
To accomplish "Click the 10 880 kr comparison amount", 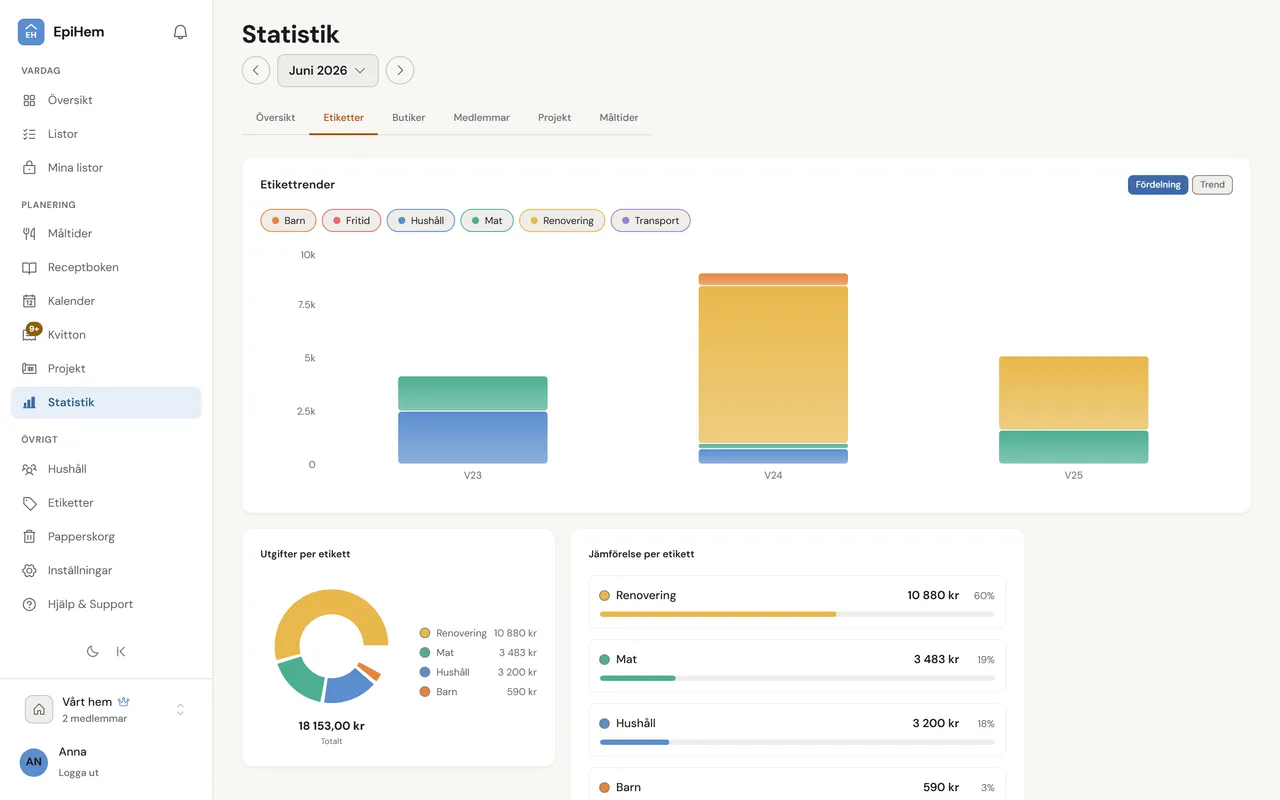I will pos(933,595).
